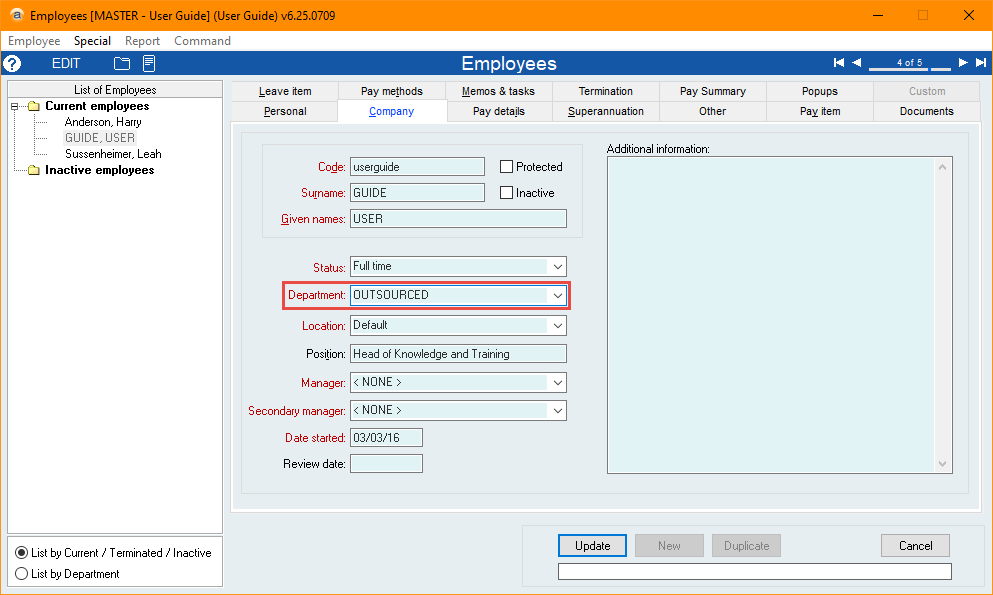Open the help question mark icon
The image size is (993, 595).
tap(12, 63)
